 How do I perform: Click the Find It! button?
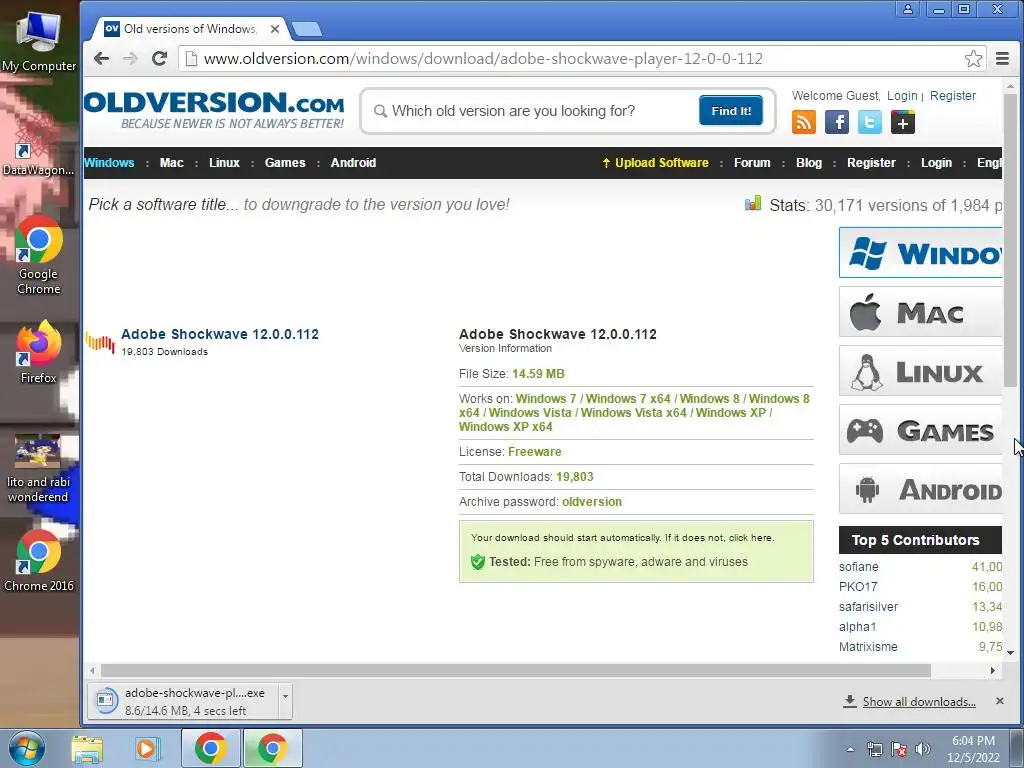(731, 110)
